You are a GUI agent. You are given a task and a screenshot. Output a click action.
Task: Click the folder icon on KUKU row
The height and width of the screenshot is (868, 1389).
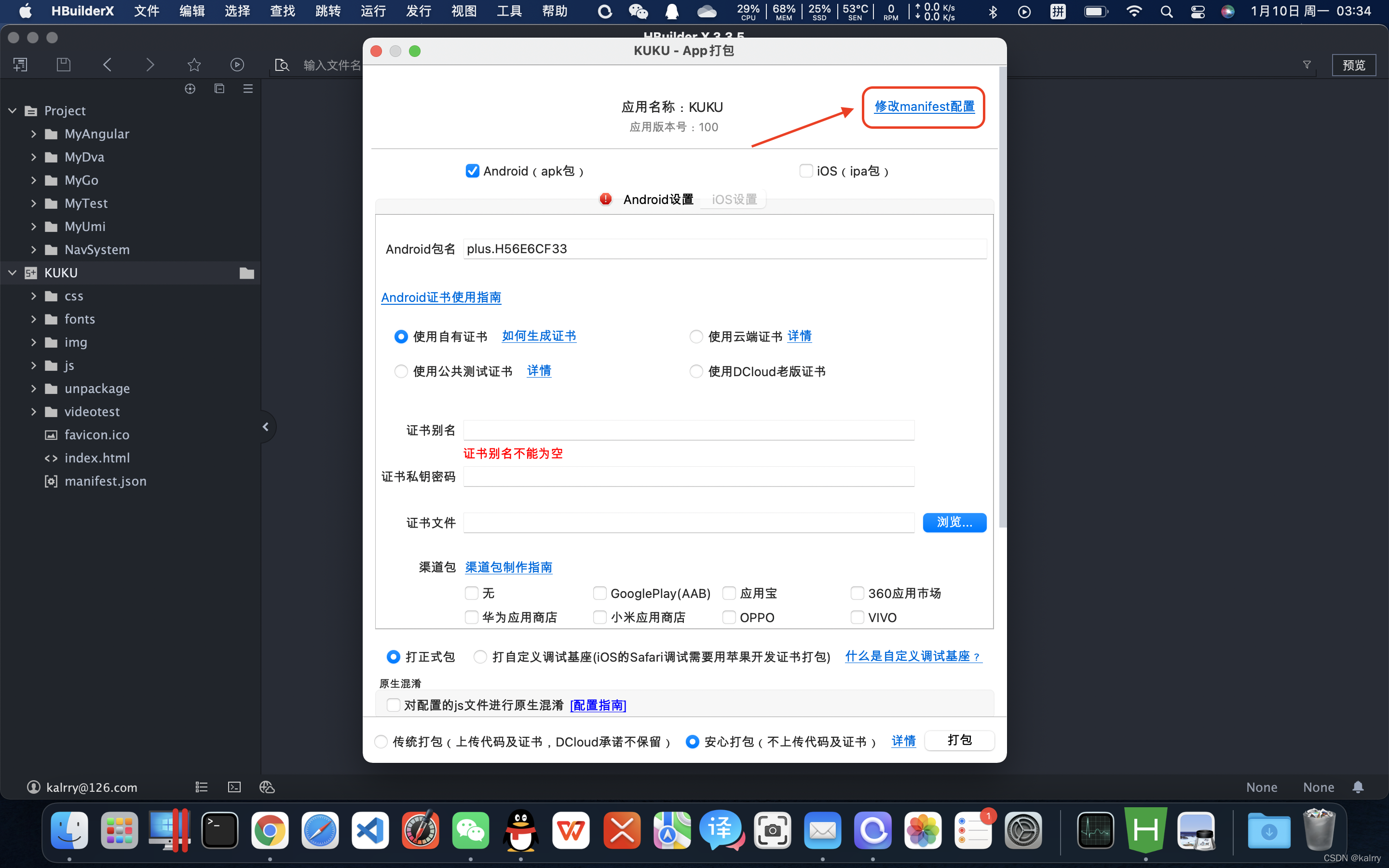tap(247, 272)
